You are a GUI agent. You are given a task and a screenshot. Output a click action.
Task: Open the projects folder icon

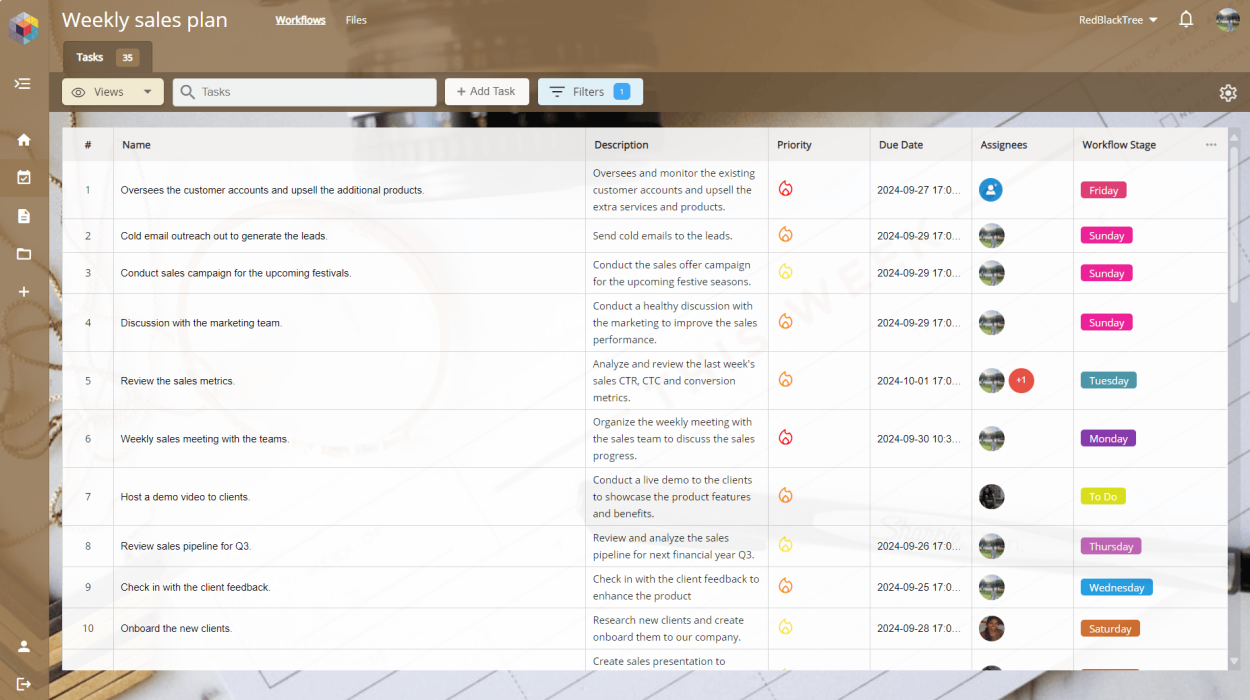point(23,254)
